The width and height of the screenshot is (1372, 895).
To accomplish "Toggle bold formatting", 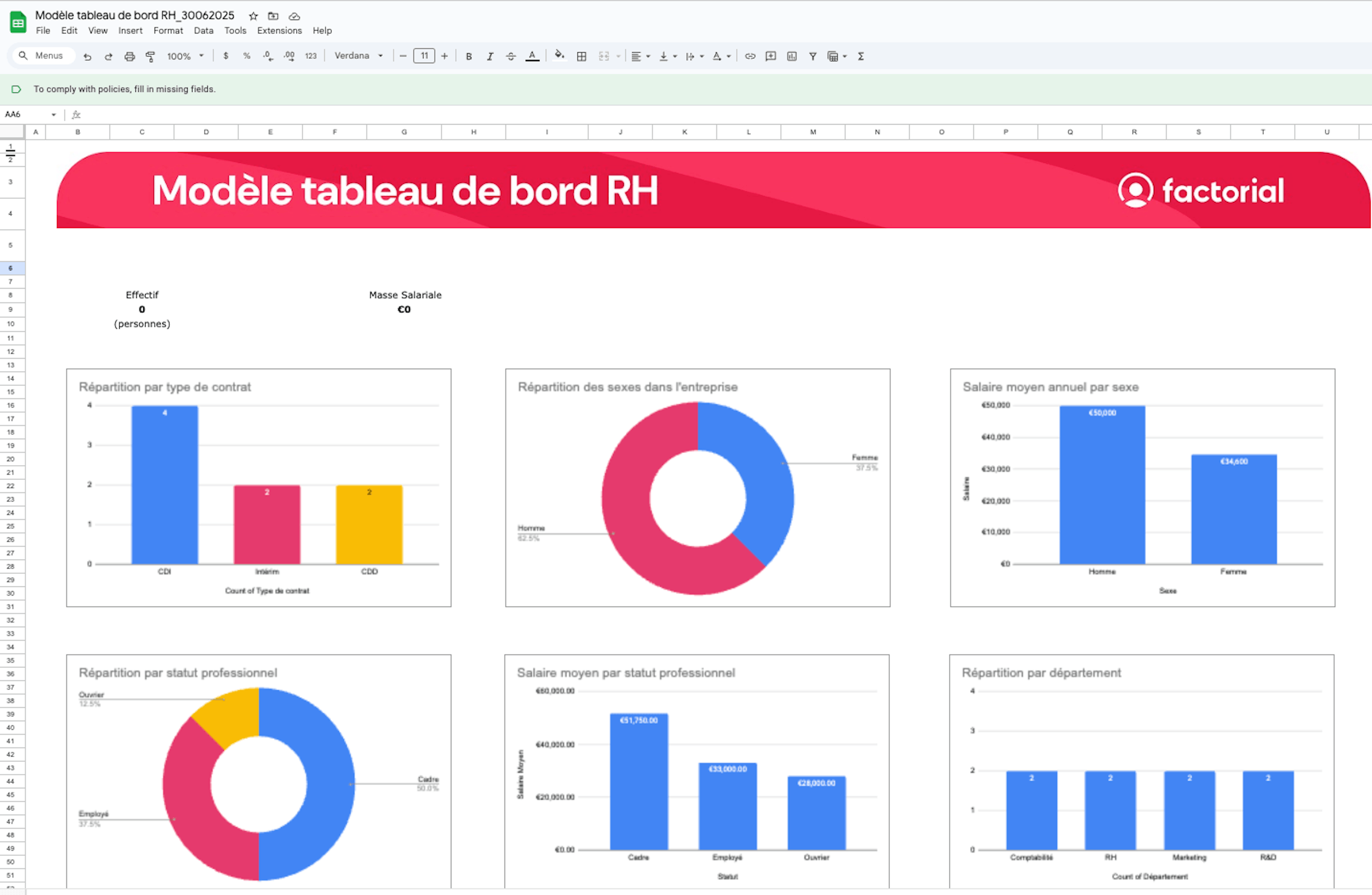I will 469,56.
